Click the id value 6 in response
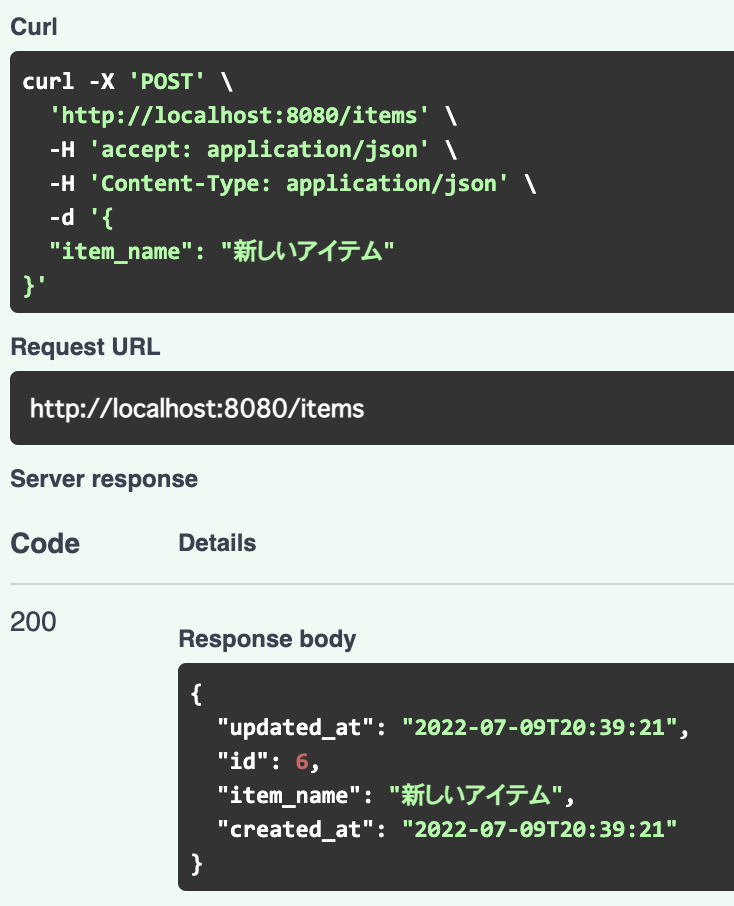Screen dimensions: 734x906 (302, 762)
